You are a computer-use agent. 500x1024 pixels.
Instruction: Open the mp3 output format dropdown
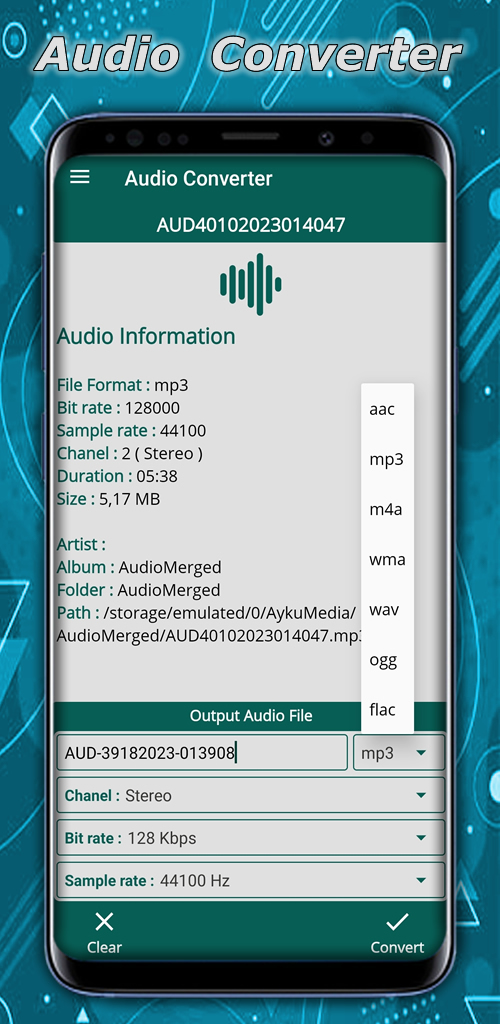399,753
